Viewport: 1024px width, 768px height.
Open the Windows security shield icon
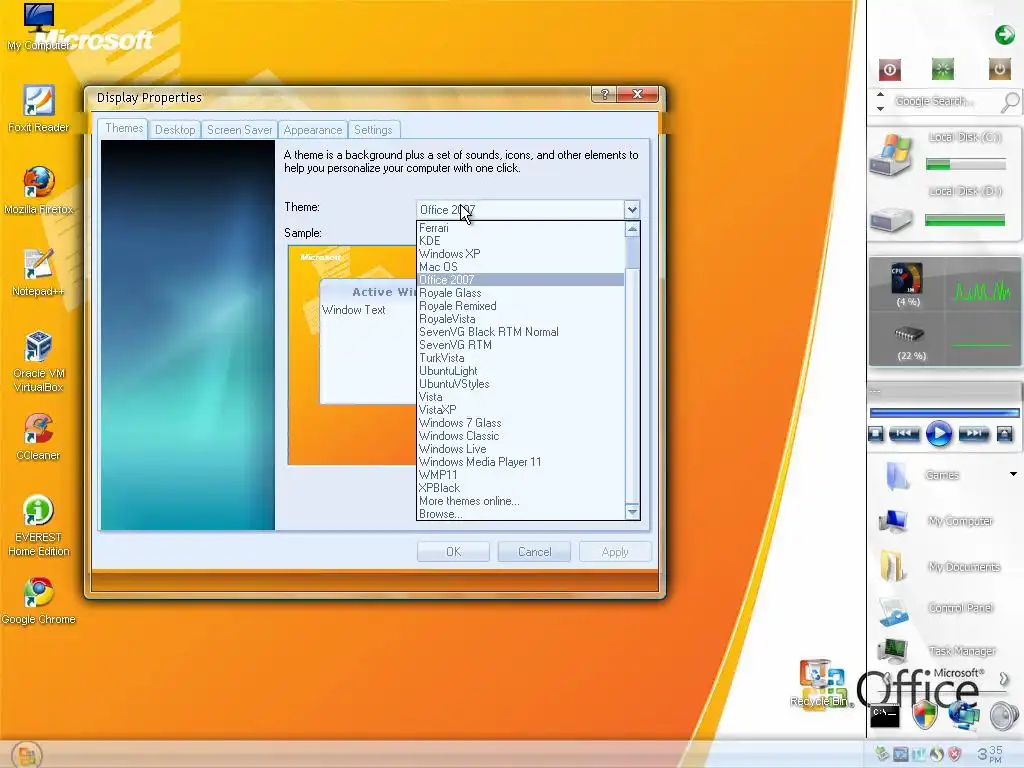pyautogui.click(x=924, y=715)
